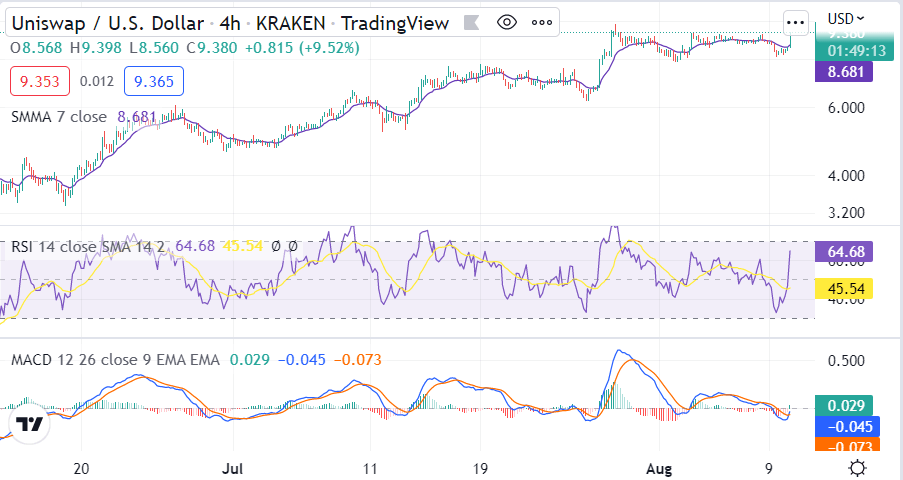Click the 20 date label on time axis
Image resolution: width=903 pixels, height=480 pixels.
[x=81, y=468]
